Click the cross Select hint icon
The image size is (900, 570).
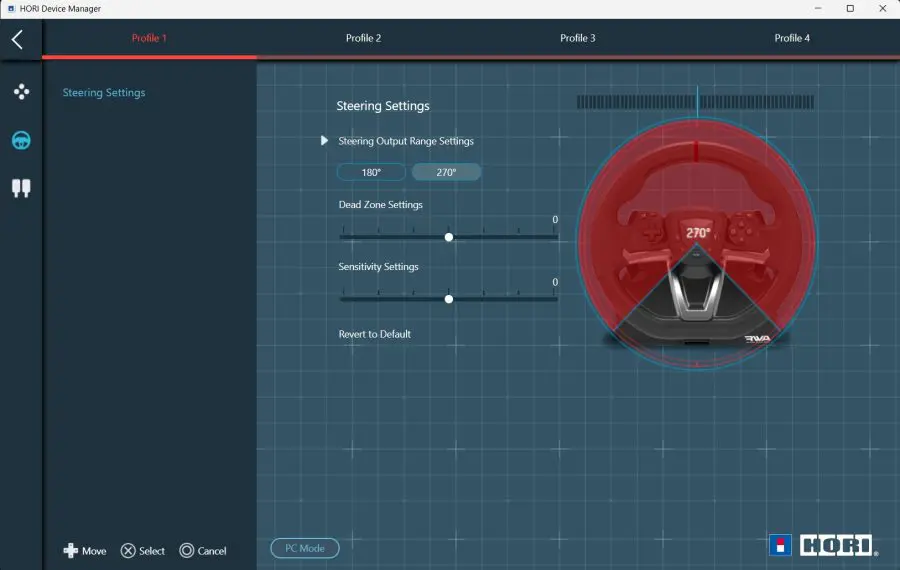[128, 550]
